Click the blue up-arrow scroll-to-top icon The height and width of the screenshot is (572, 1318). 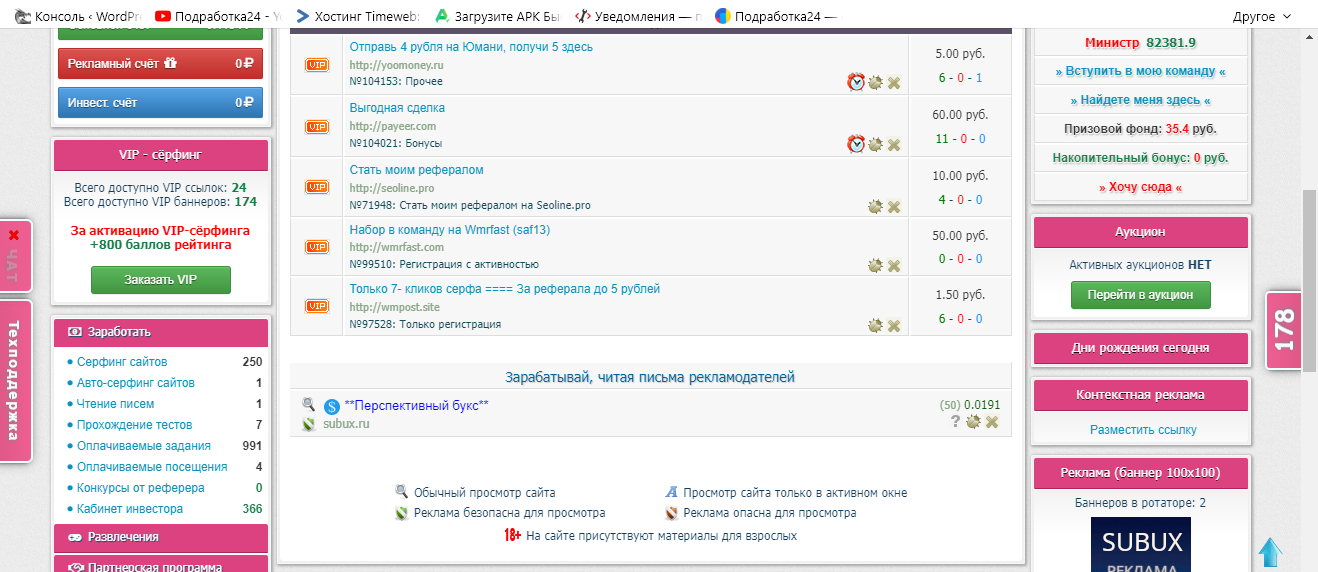click(x=1270, y=552)
